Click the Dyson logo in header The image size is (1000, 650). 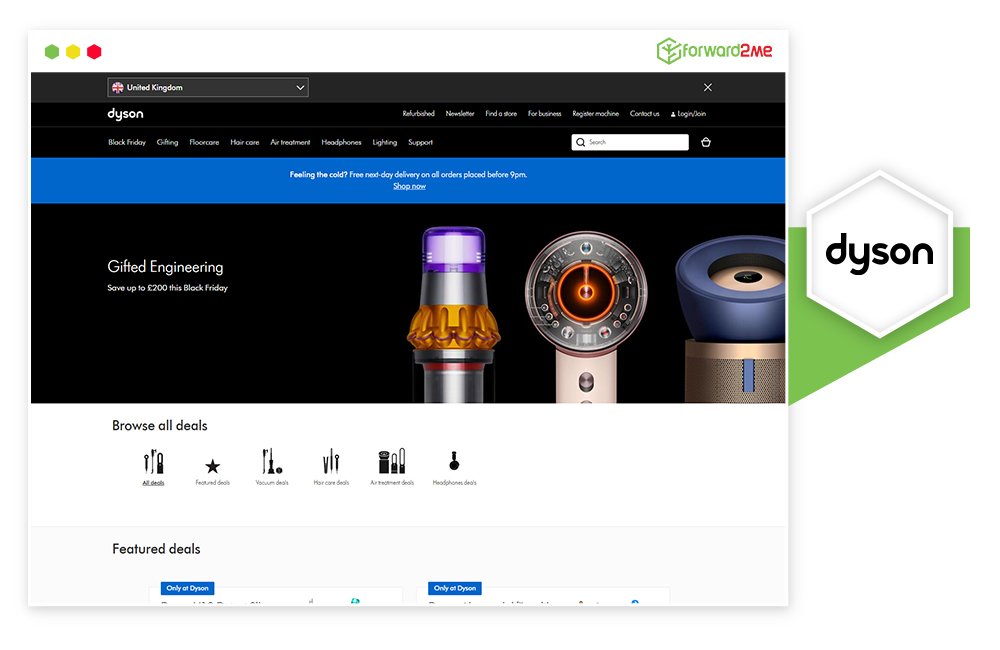point(126,114)
